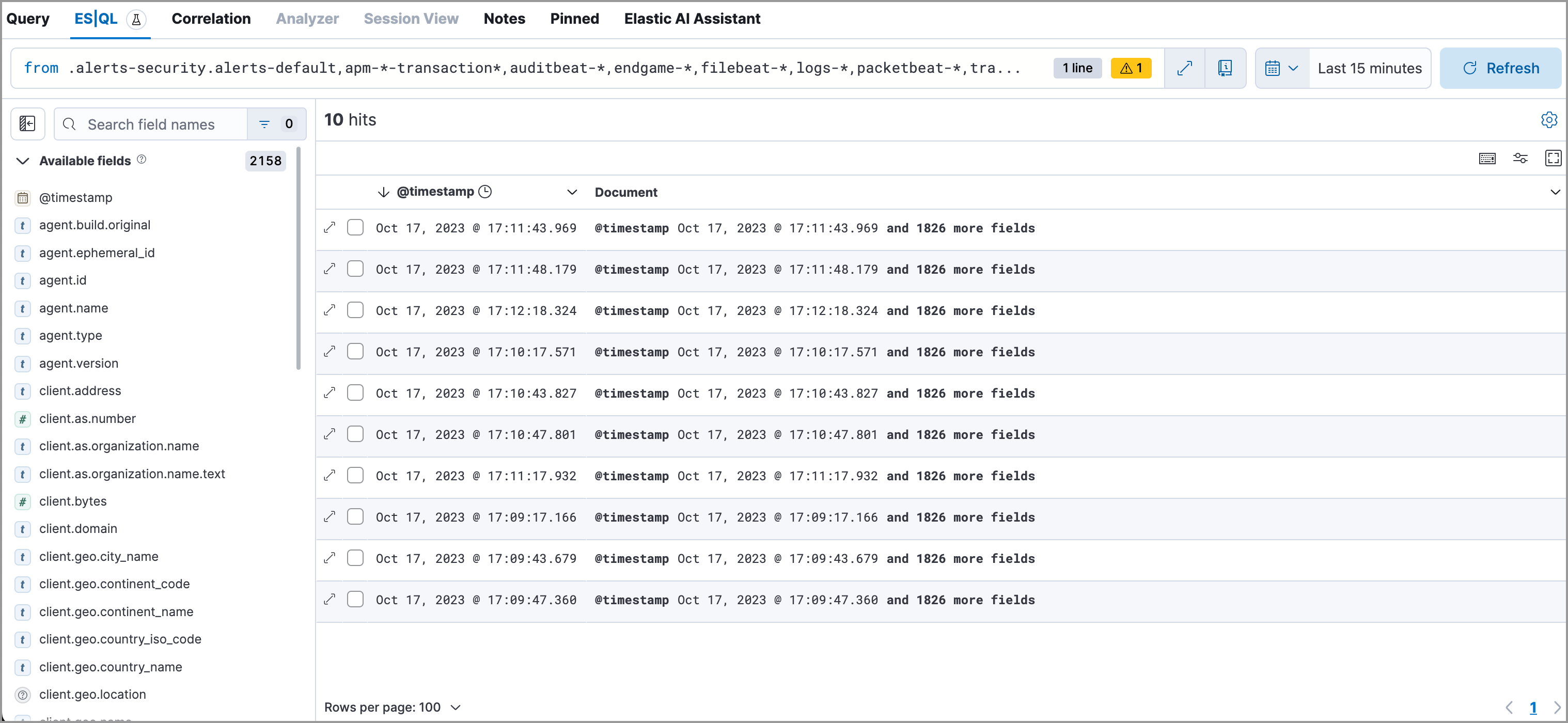Screen dimensions: 1568x723
Task: Open the query warning badge
Action: tap(1131, 68)
